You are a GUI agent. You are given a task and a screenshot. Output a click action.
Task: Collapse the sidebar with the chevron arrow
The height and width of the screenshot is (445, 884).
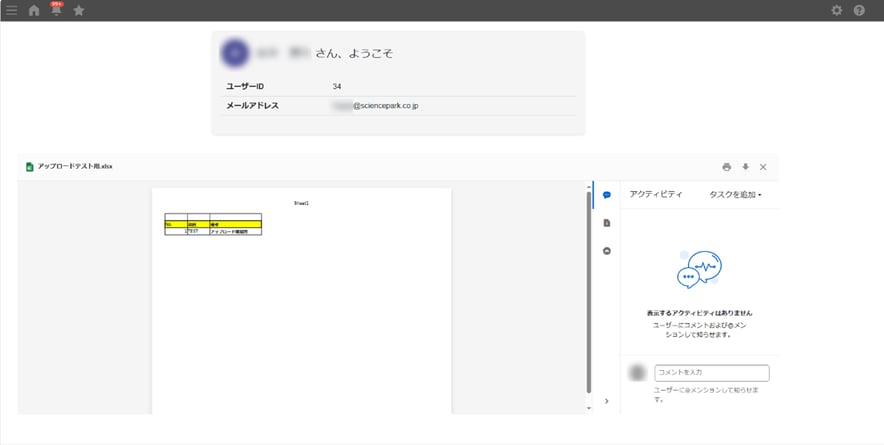pyautogui.click(x=607, y=401)
